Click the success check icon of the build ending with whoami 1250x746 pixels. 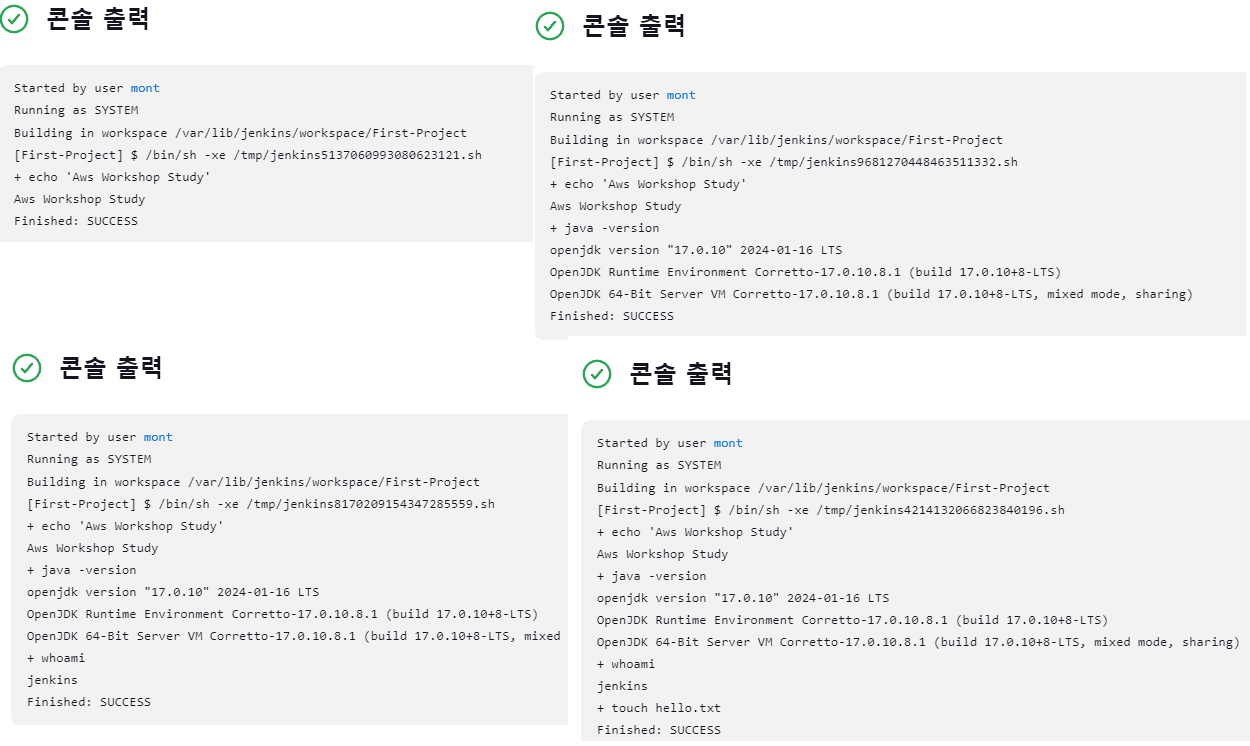tap(27, 368)
